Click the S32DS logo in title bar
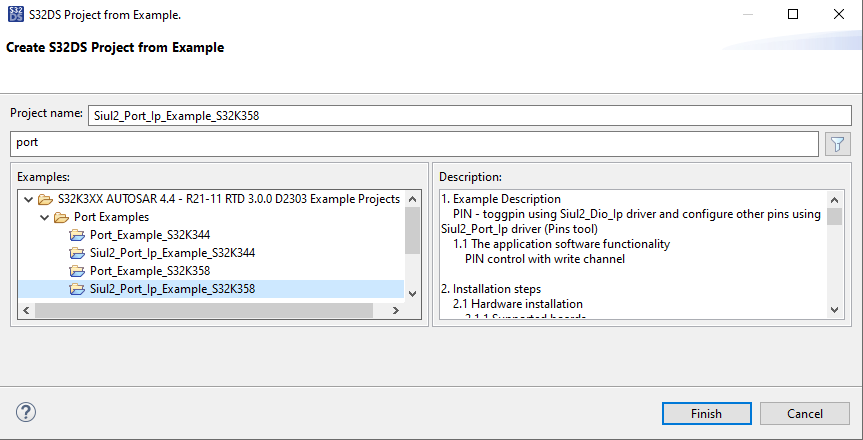Image resolution: width=863 pixels, height=440 pixels. tap(15, 16)
